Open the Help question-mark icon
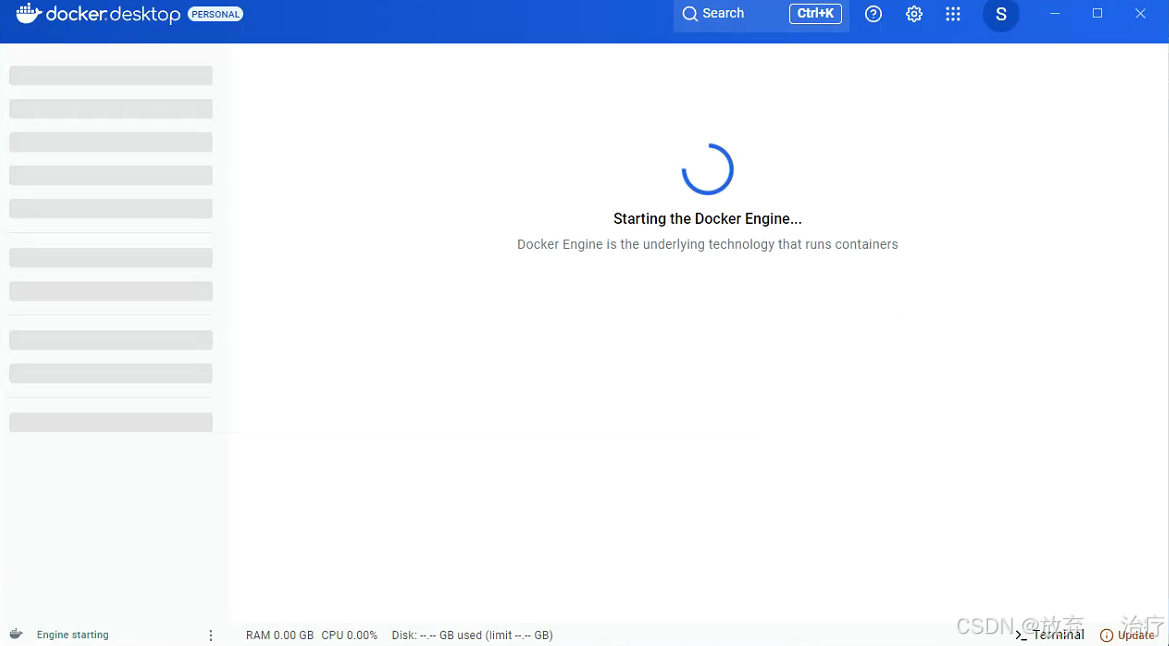This screenshot has width=1169, height=646. (x=873, y=14)
